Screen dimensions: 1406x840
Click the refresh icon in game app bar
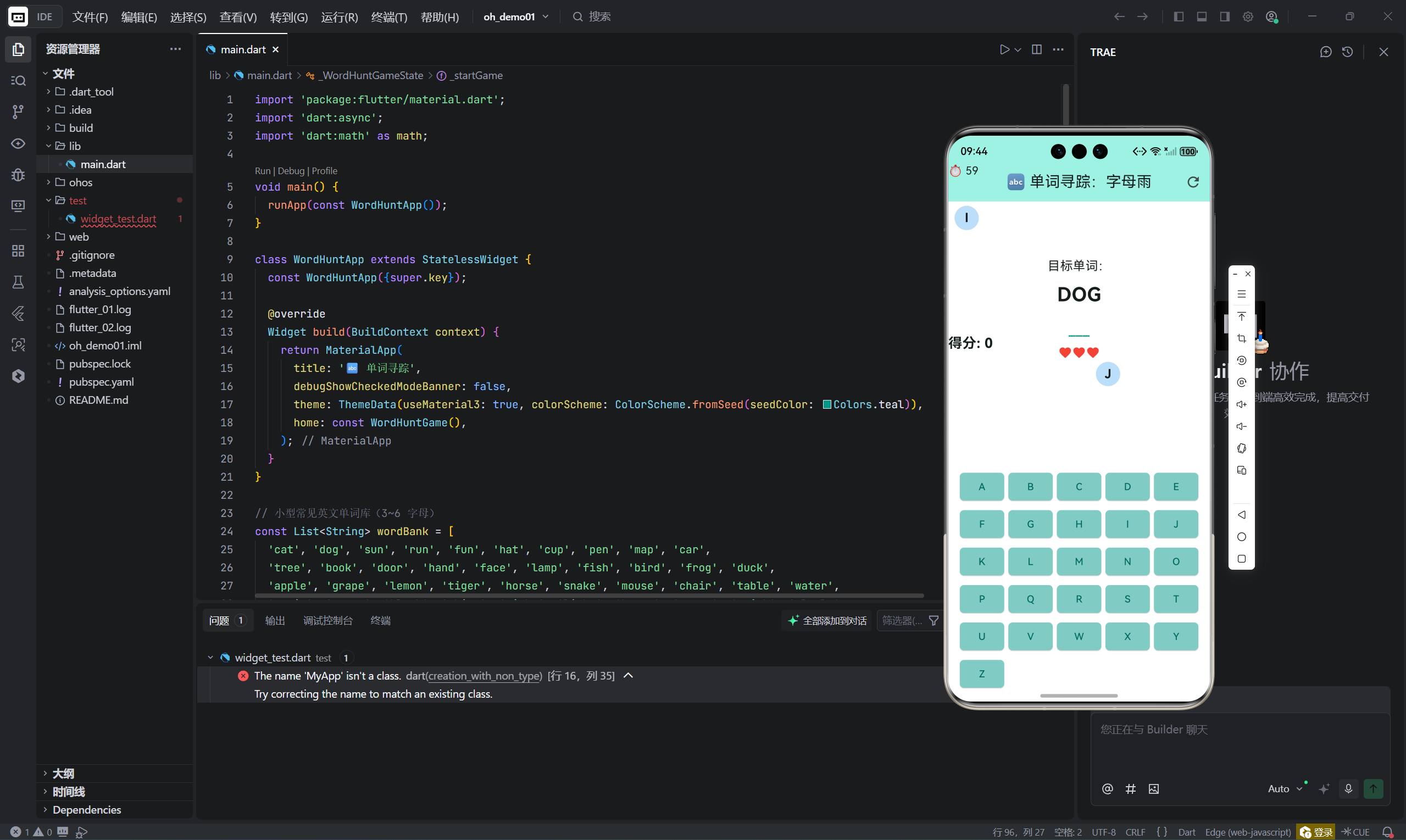(1193, 182)
